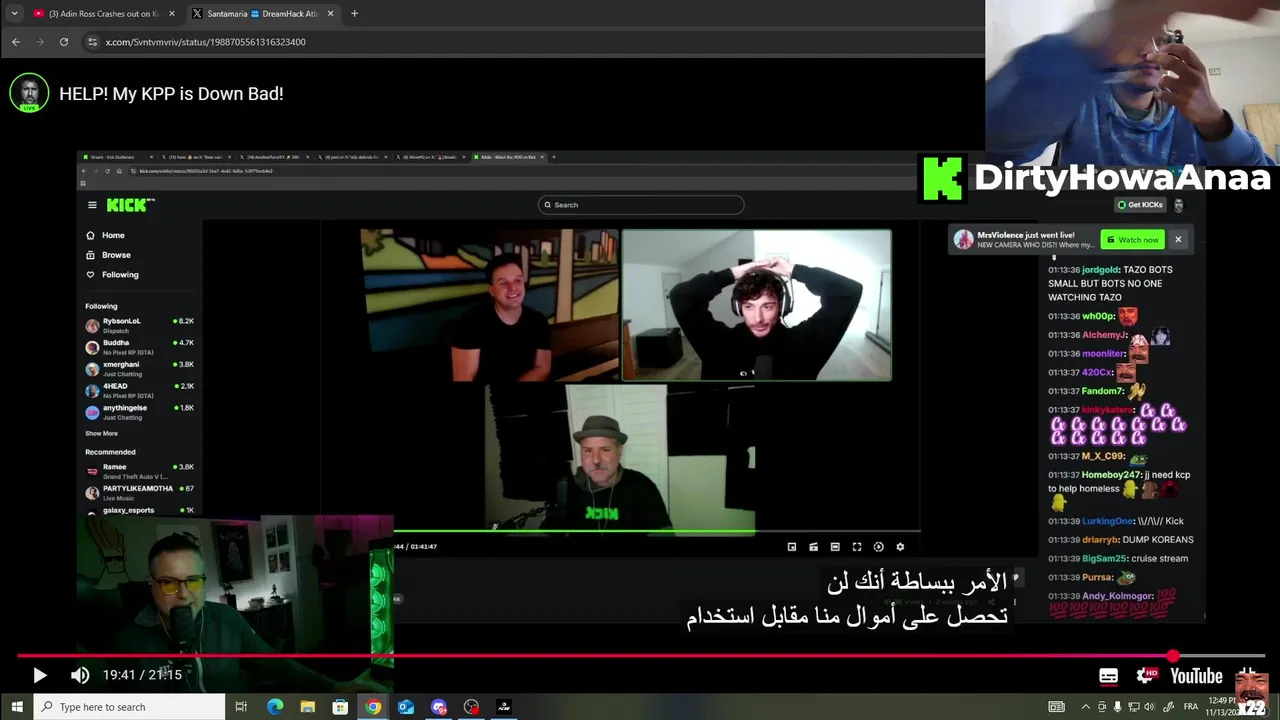Open a new Chrome tab
The image size is (1280, 720).
354,14
